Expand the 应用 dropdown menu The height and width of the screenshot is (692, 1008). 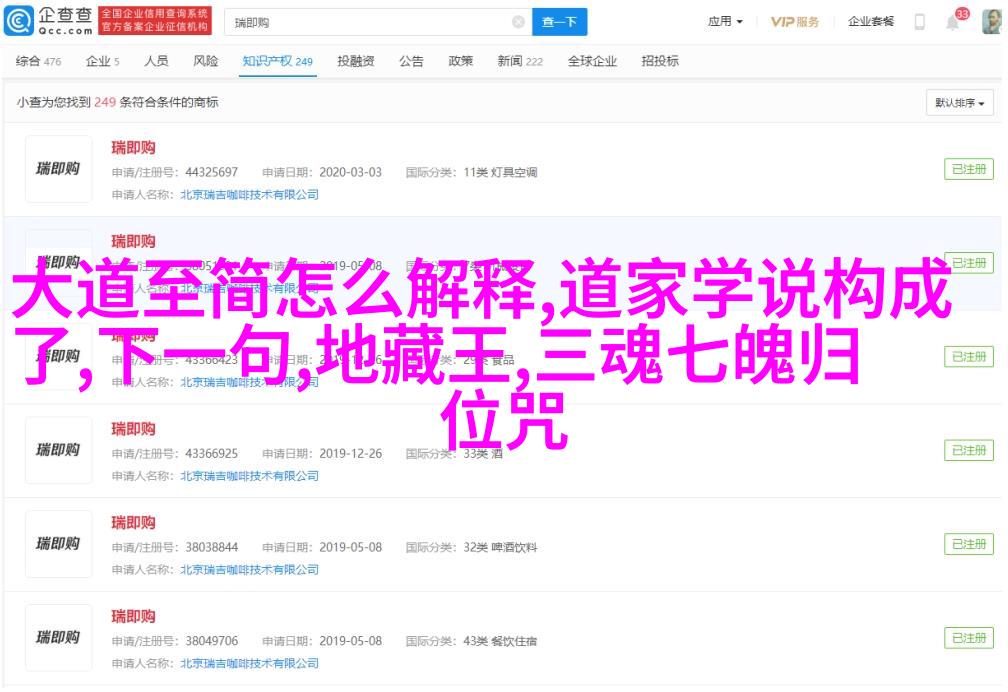pyautogui.click(x=724, y=22)
